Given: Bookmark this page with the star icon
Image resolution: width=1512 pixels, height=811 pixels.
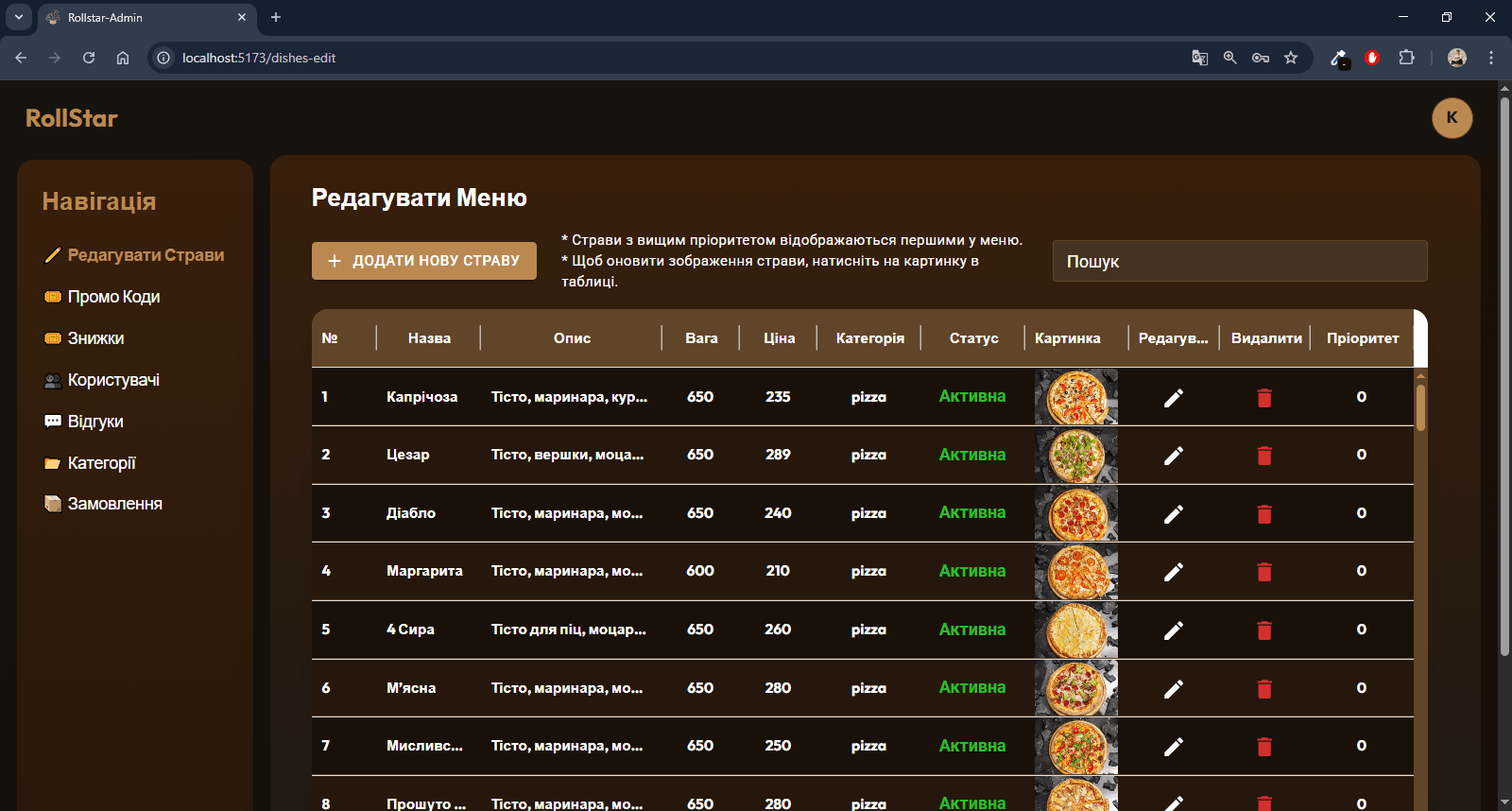Looking at the screenshot, I should (1291, 58).
